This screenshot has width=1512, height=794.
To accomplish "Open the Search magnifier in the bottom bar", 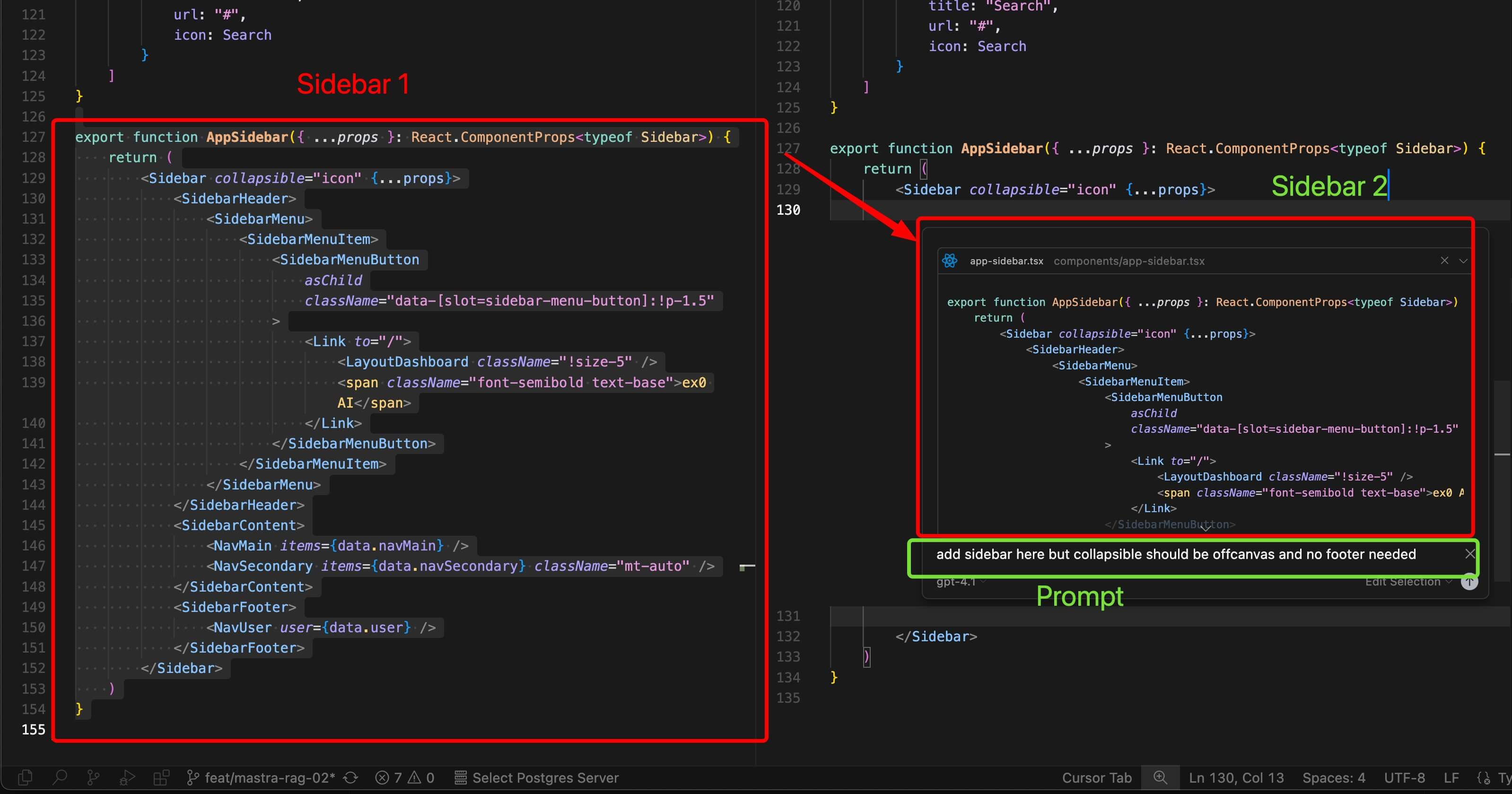I will (59, 777).
